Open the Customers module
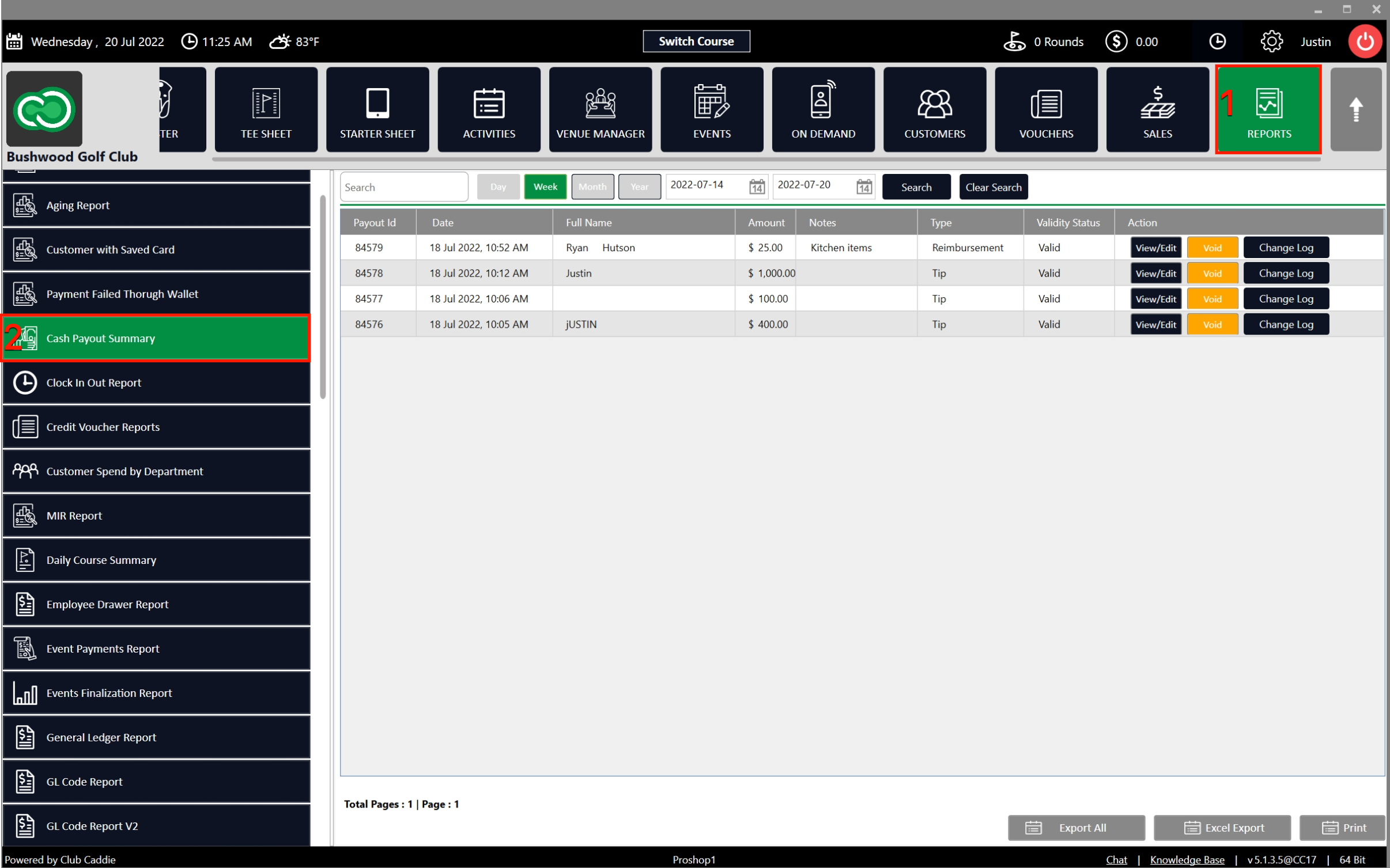This screenshot has width=1390, height=868. pyautogui.click(x=934, y=109)
